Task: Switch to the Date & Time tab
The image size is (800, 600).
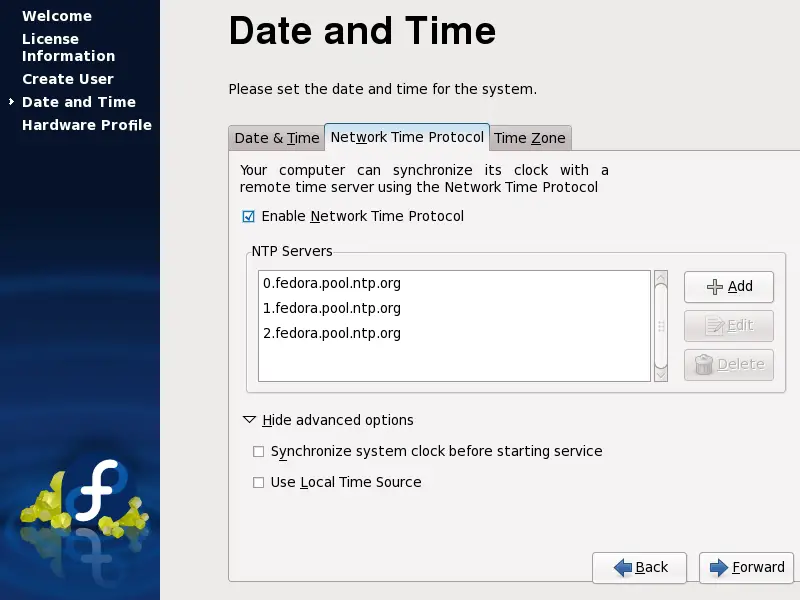Action: [x=277, y=138]
